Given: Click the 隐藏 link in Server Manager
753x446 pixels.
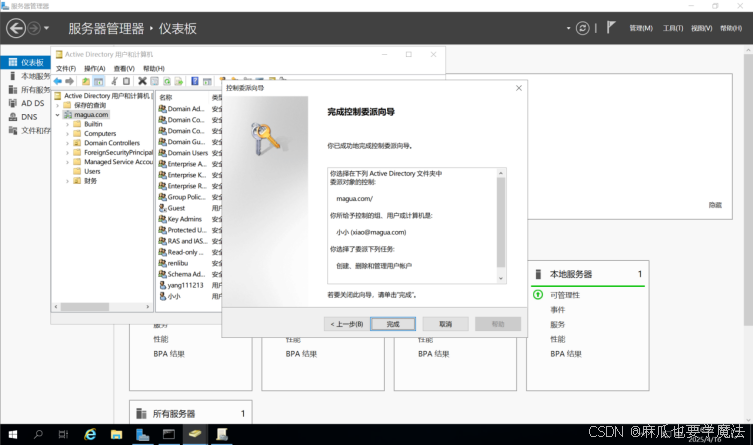Looking at the screenshot, I should [x=715, y=205].
